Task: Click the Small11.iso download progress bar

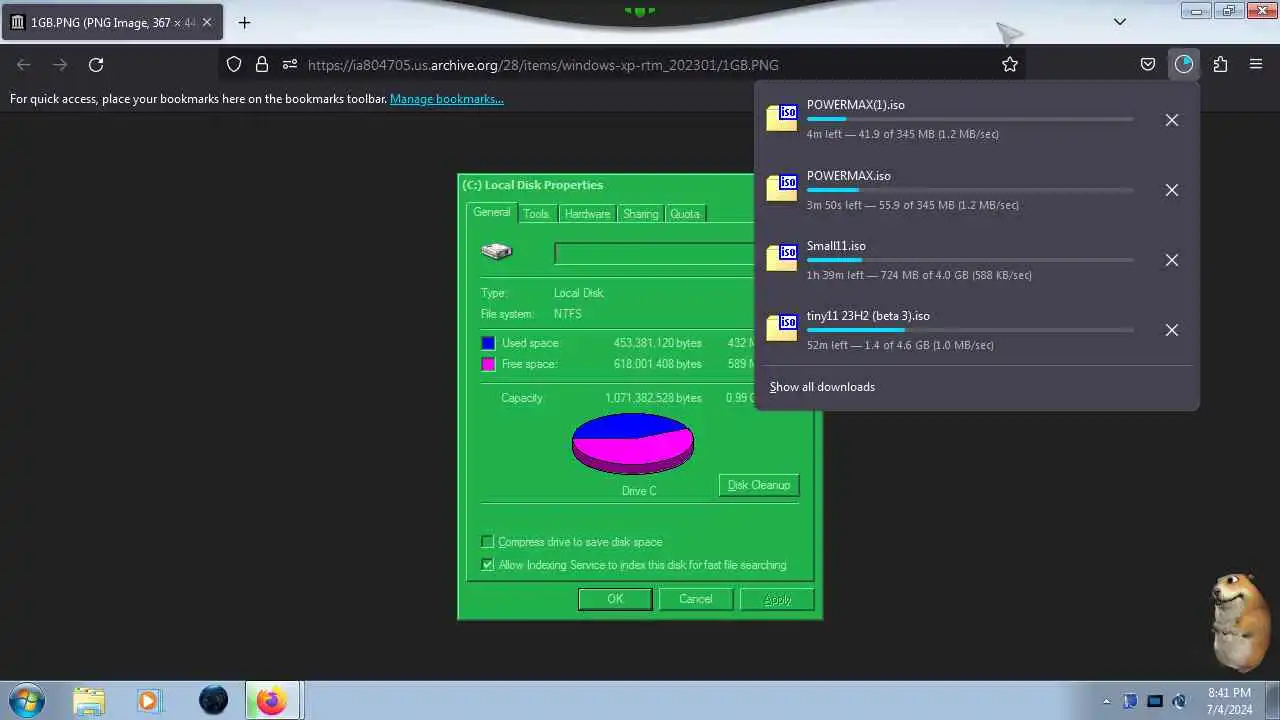Action: pyautogui.click(x=970, y=260)
